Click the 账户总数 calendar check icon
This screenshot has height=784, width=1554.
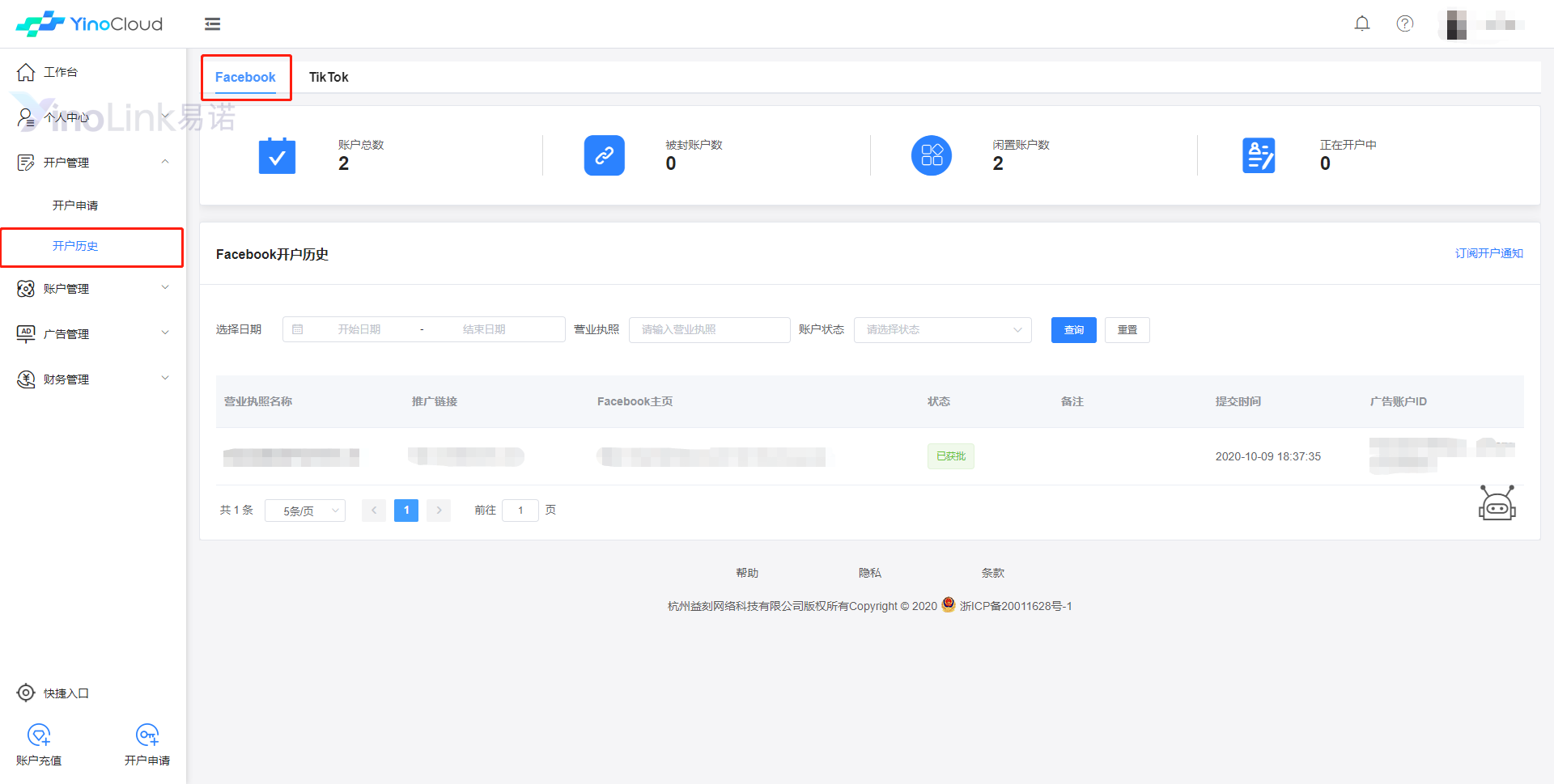pyautogui.click(x=277, y=155)
